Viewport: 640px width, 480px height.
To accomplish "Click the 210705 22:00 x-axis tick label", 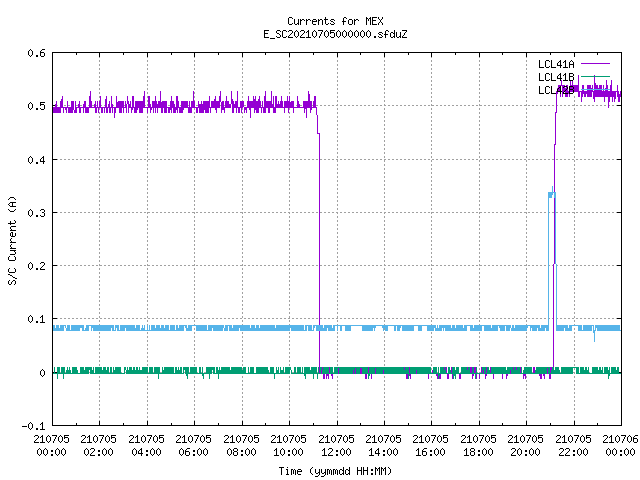I will point(573,445).
